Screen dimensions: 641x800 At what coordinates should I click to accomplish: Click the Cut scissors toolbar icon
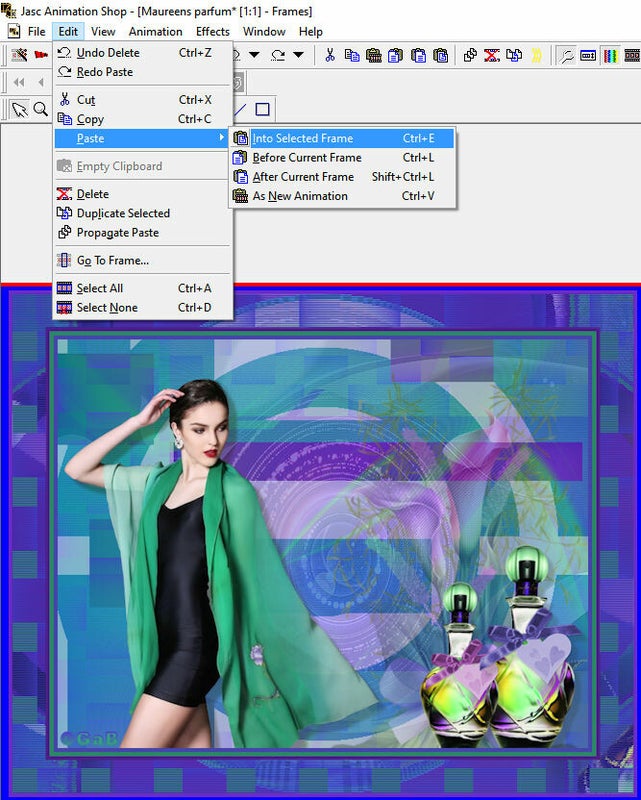pyautogui.click(x=330, y=55)
